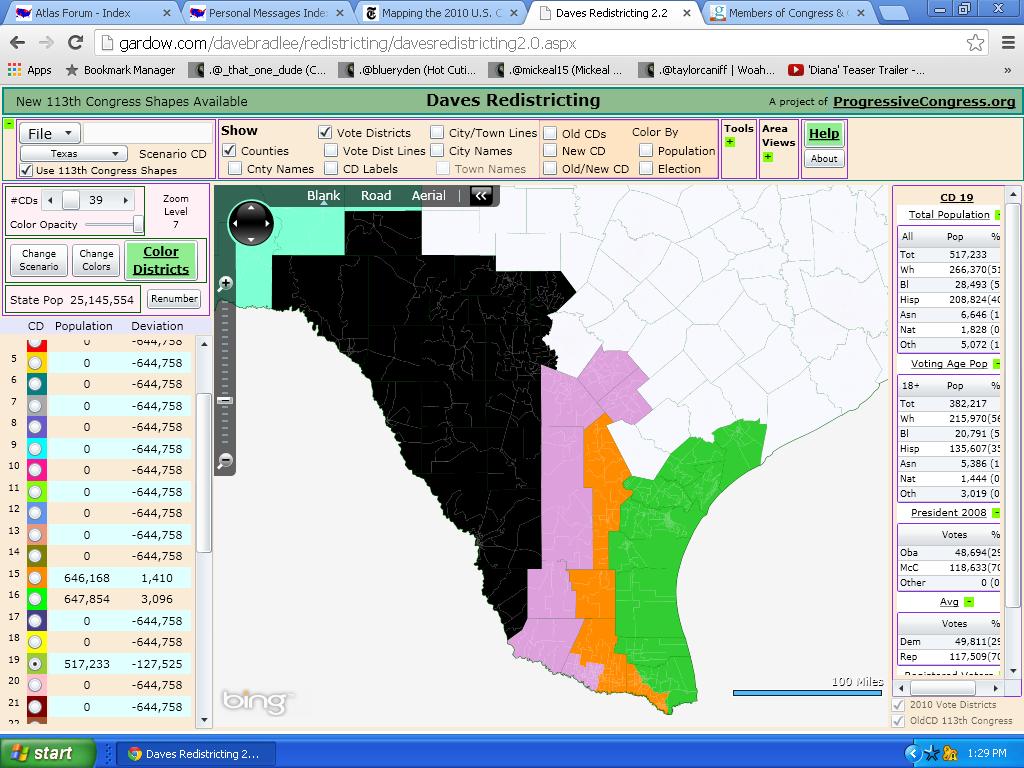The width and height of the screenshot is (1024, 768).
Task: Open the Windows Start button
Action: pyautogui.click(x=47, y=754)
